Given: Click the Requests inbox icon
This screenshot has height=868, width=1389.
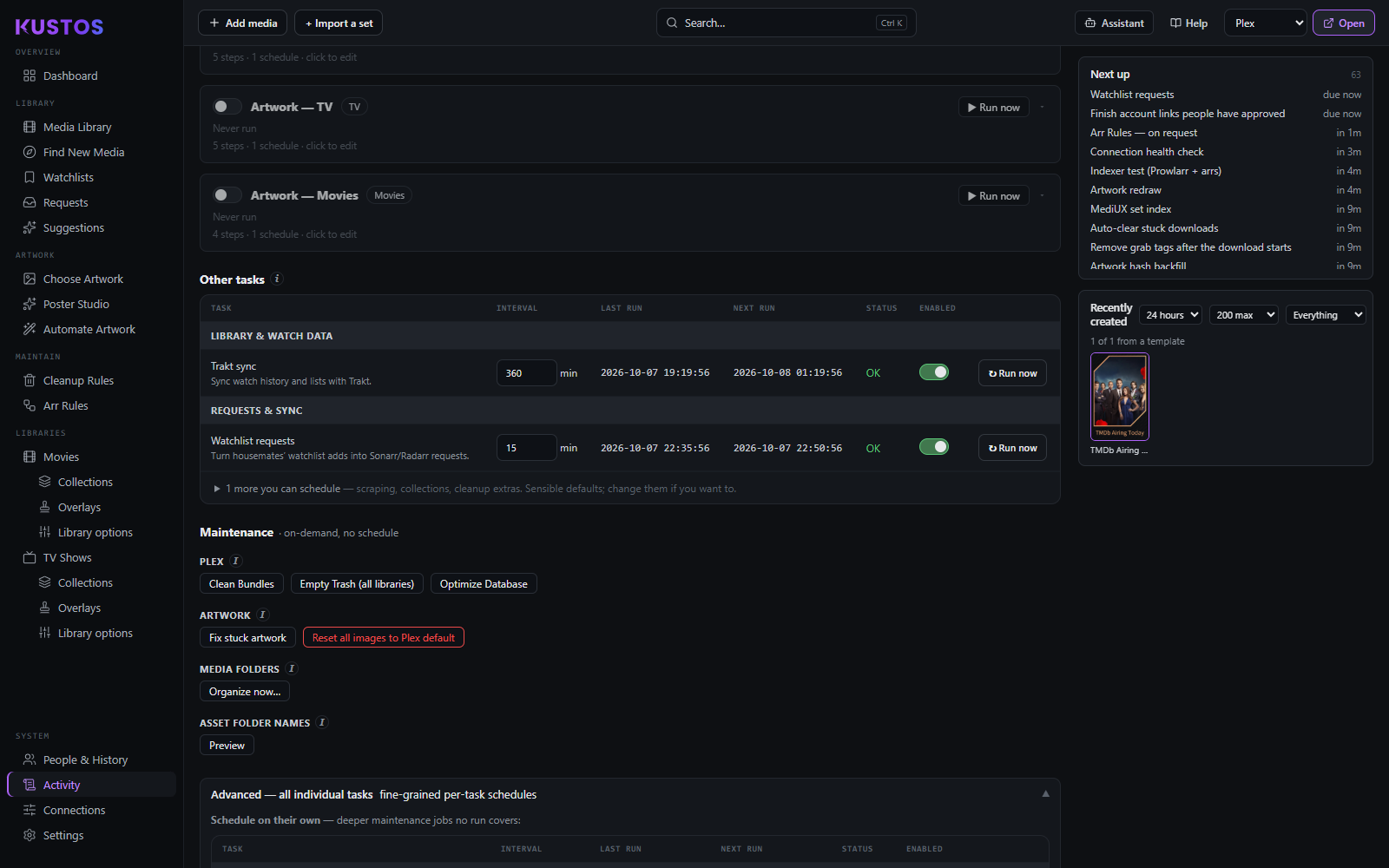Looking at the screenshot, I should 30,202.
